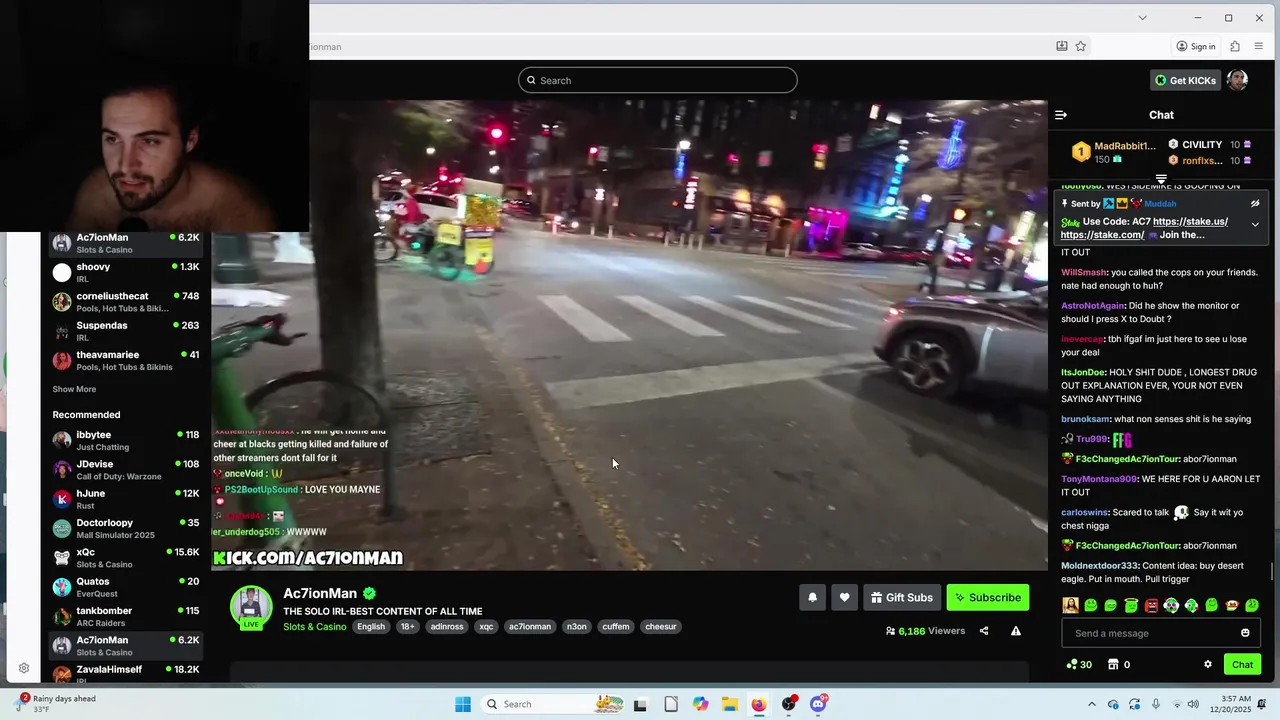Viewport: 1280px width, 720px height.
Task: Select the cheesur tag
Action: click(661, 627)
